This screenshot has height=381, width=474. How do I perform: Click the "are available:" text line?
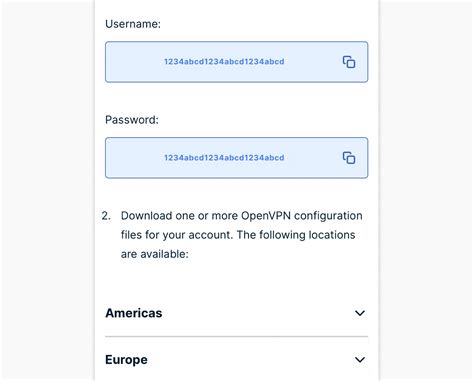[x=155, y=254]
